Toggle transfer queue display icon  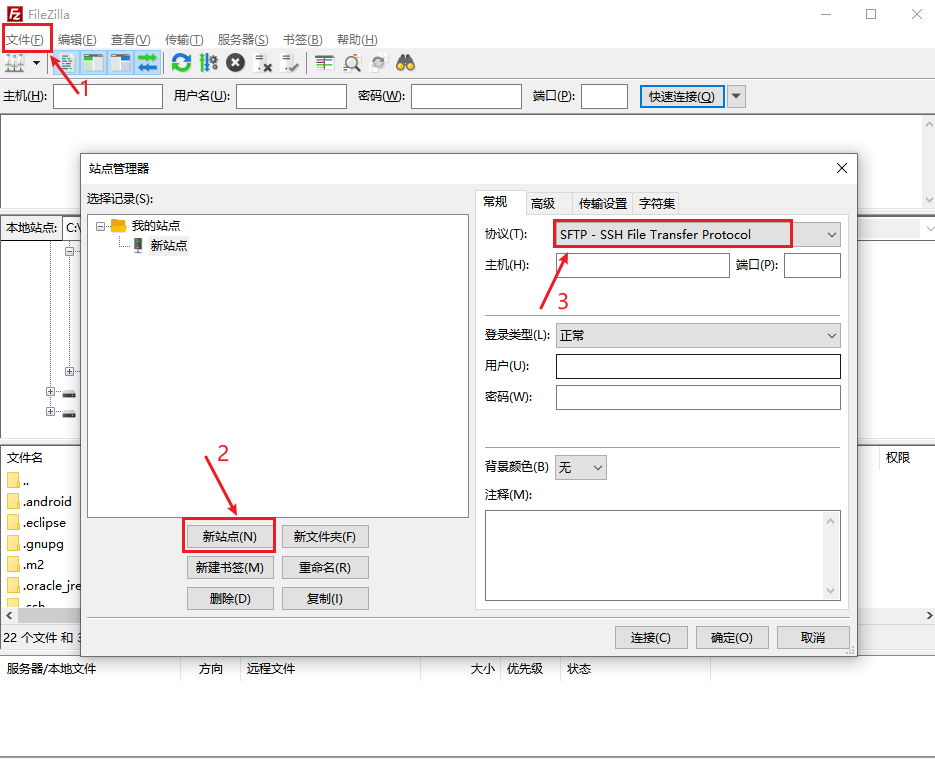pyautogui.click(x=147, y=63)
